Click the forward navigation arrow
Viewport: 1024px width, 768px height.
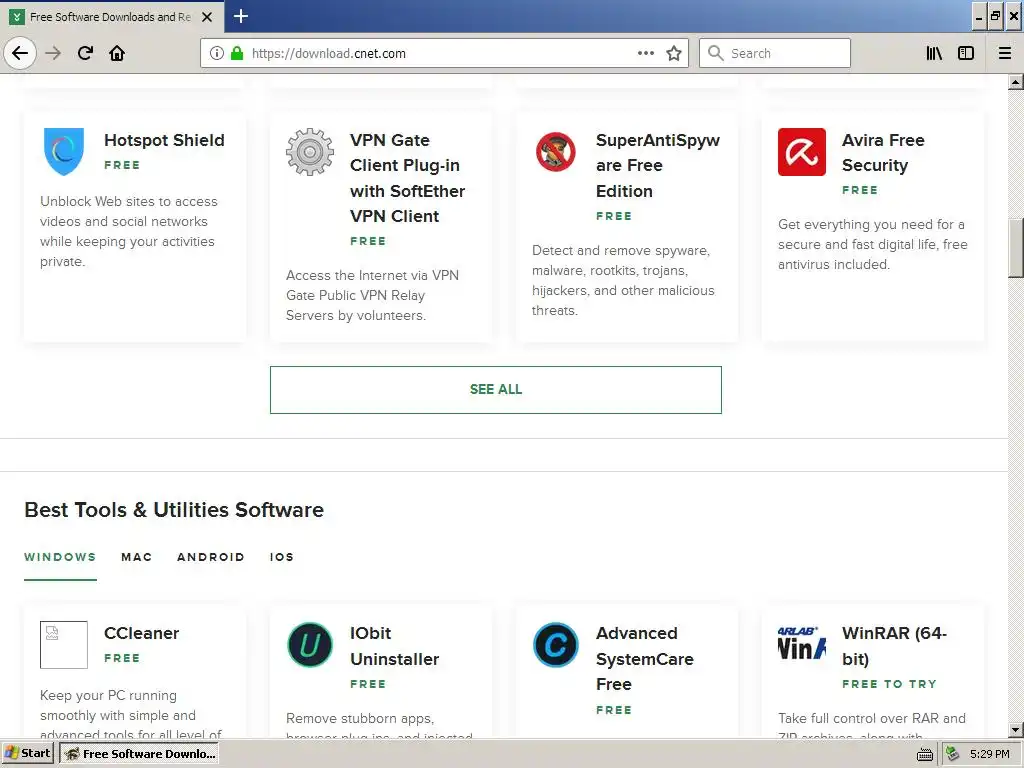pos(53,54)
